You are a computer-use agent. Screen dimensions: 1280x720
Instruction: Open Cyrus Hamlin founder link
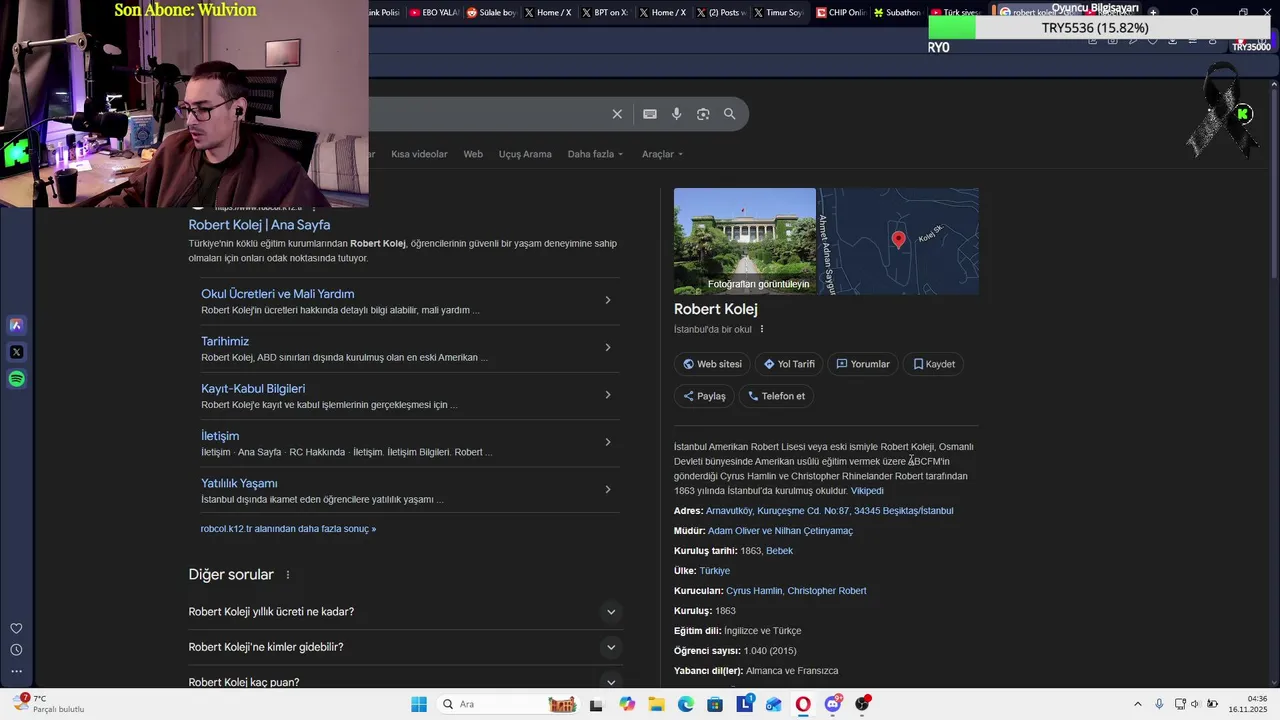pos(754,591)
